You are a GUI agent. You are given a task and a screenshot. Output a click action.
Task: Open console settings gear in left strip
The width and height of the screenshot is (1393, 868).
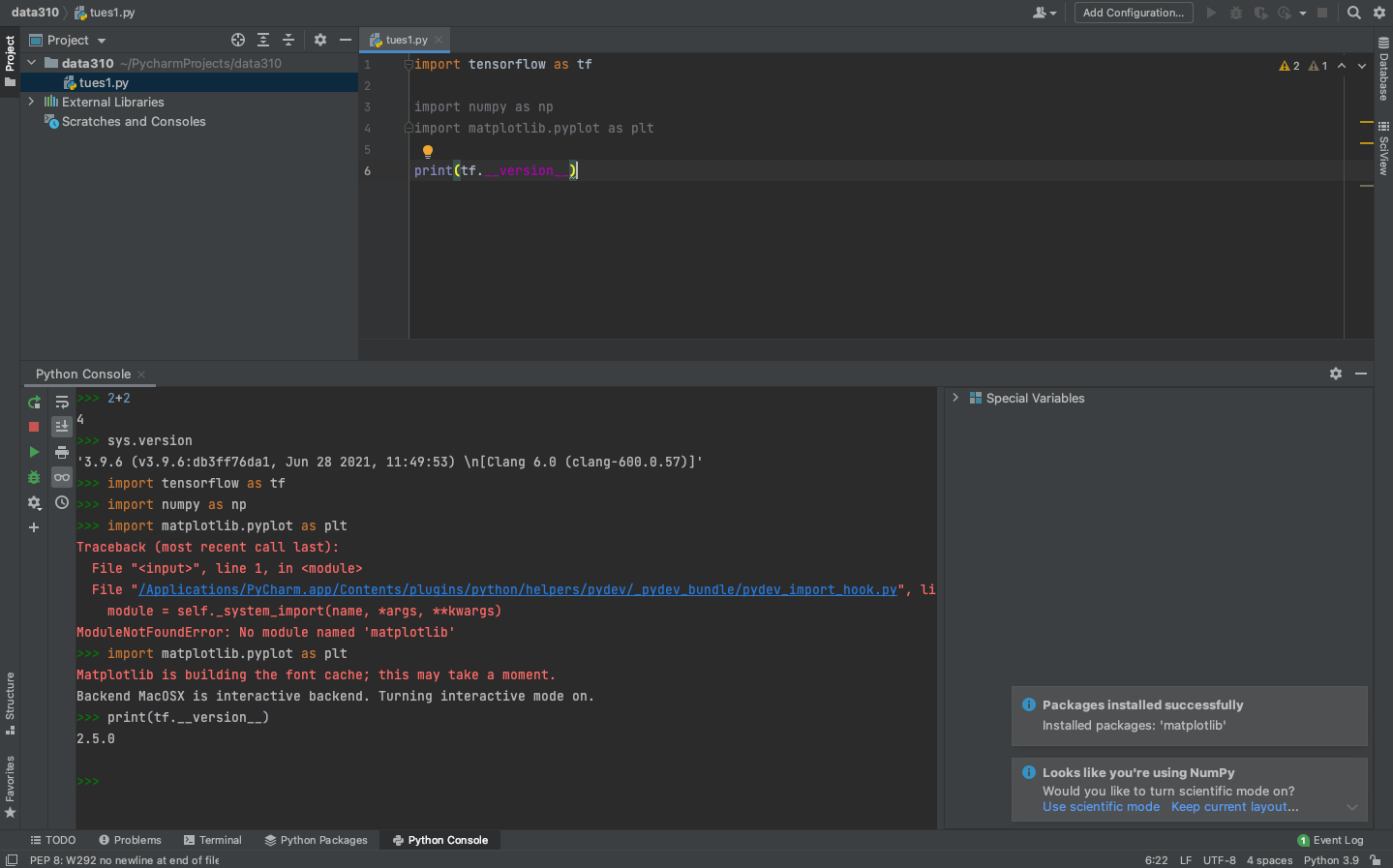coord(34,502)
